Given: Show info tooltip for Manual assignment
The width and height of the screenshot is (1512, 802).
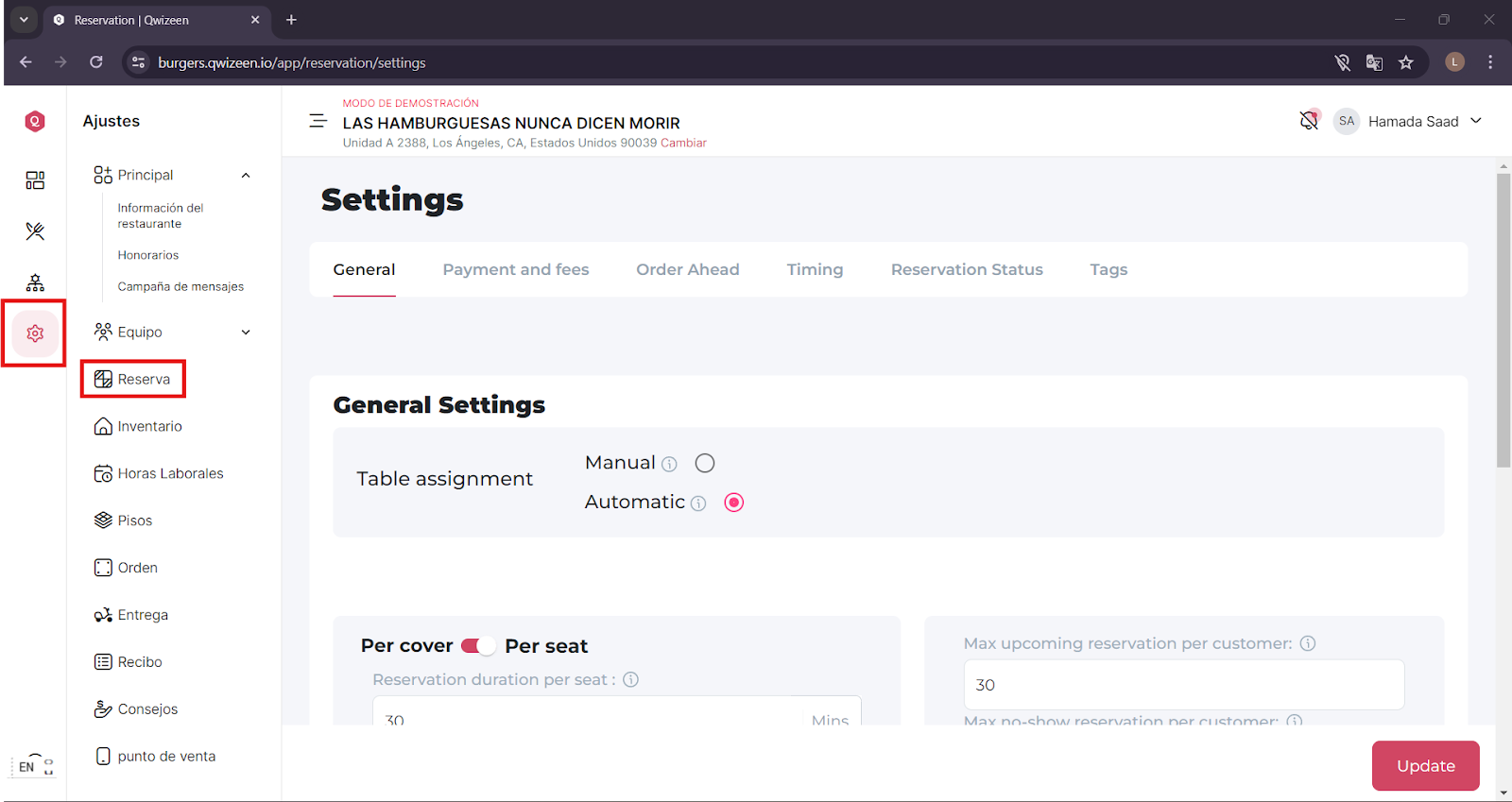Looking at the screenshot, I should pyautogui.click(x=669, y=464).
